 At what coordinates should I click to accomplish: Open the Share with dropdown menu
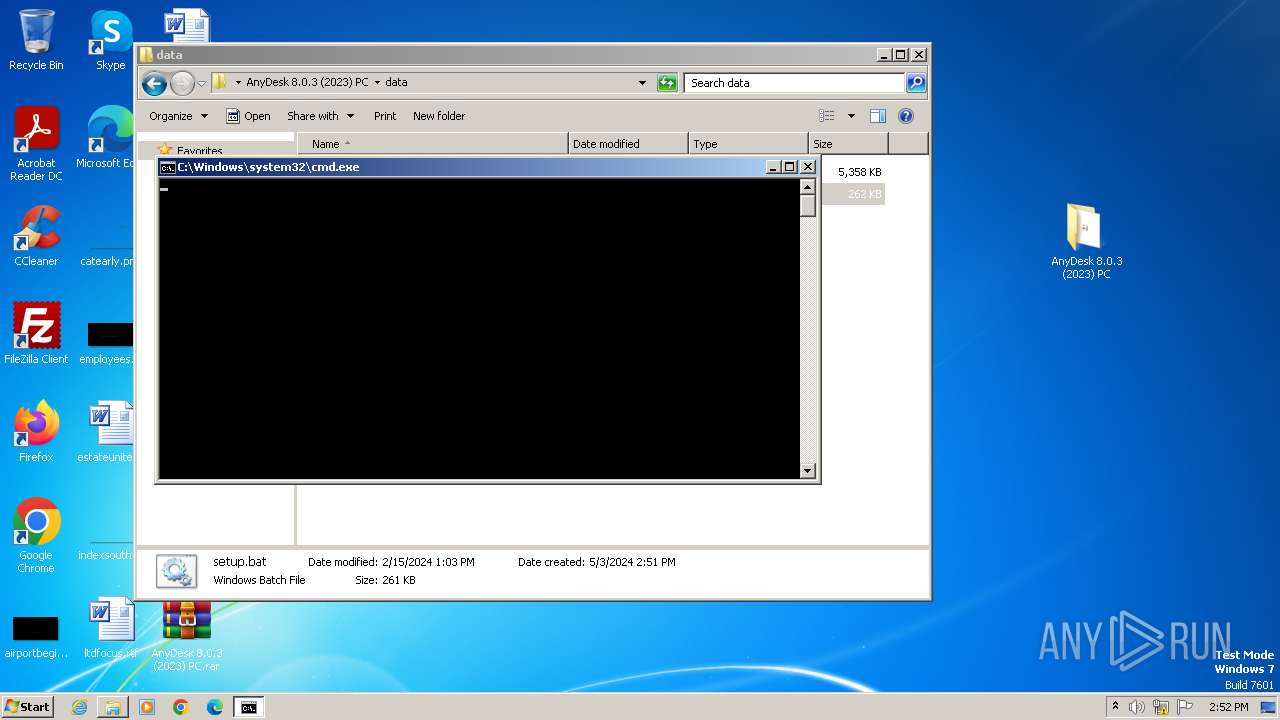coord(320,116)
